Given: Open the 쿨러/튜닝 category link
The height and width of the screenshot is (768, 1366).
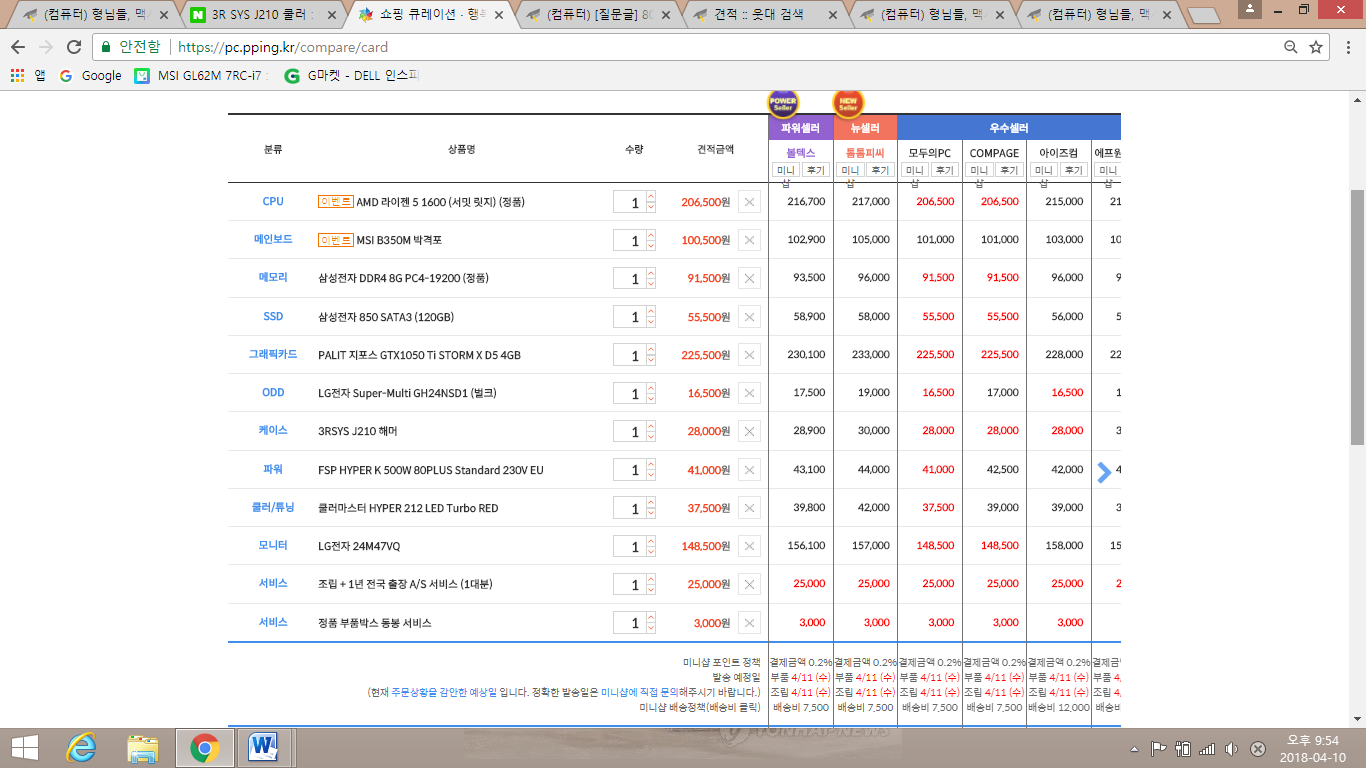Looking at the screenshot, I should (273, 507).
